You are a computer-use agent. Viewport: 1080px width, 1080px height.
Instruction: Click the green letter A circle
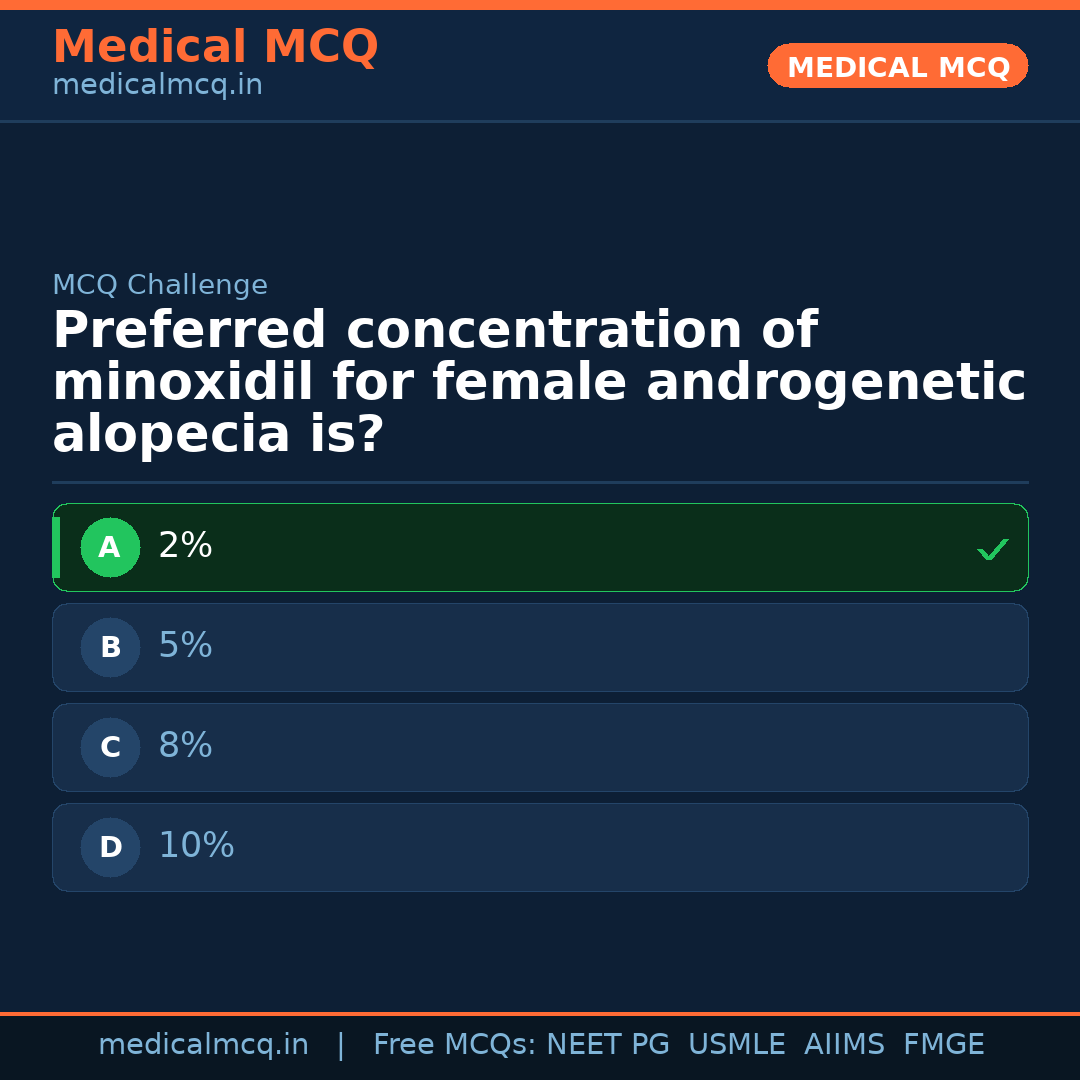pyautogui.click(x=110, y=548)
